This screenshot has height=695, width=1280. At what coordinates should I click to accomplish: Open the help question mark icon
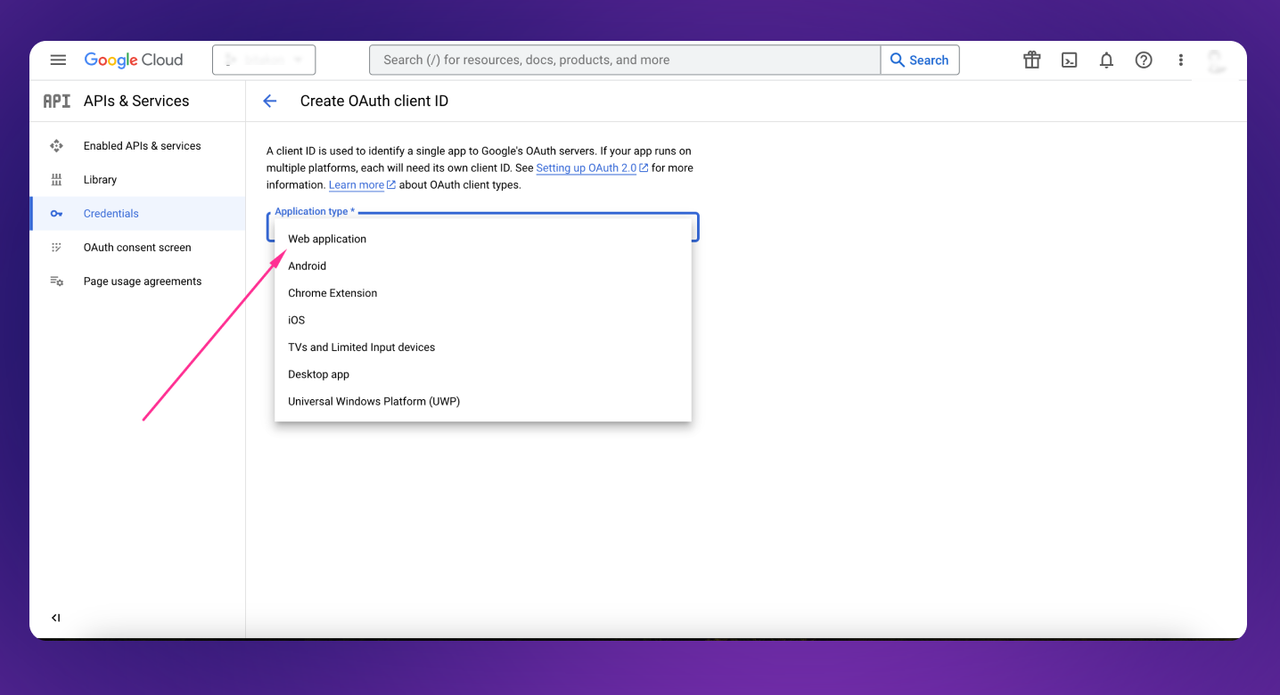tap(1144, 60)
